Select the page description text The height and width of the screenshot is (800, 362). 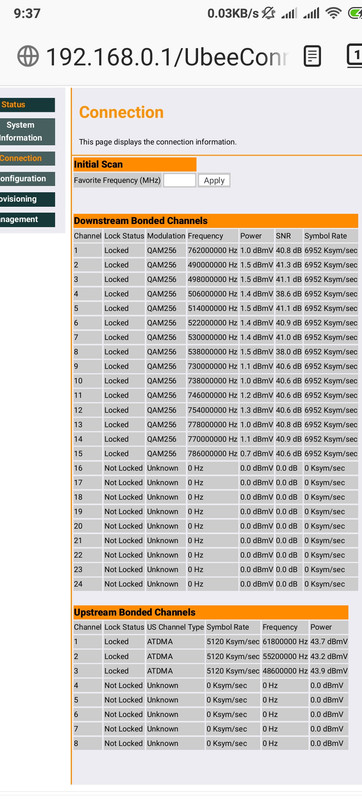[158, 142]
